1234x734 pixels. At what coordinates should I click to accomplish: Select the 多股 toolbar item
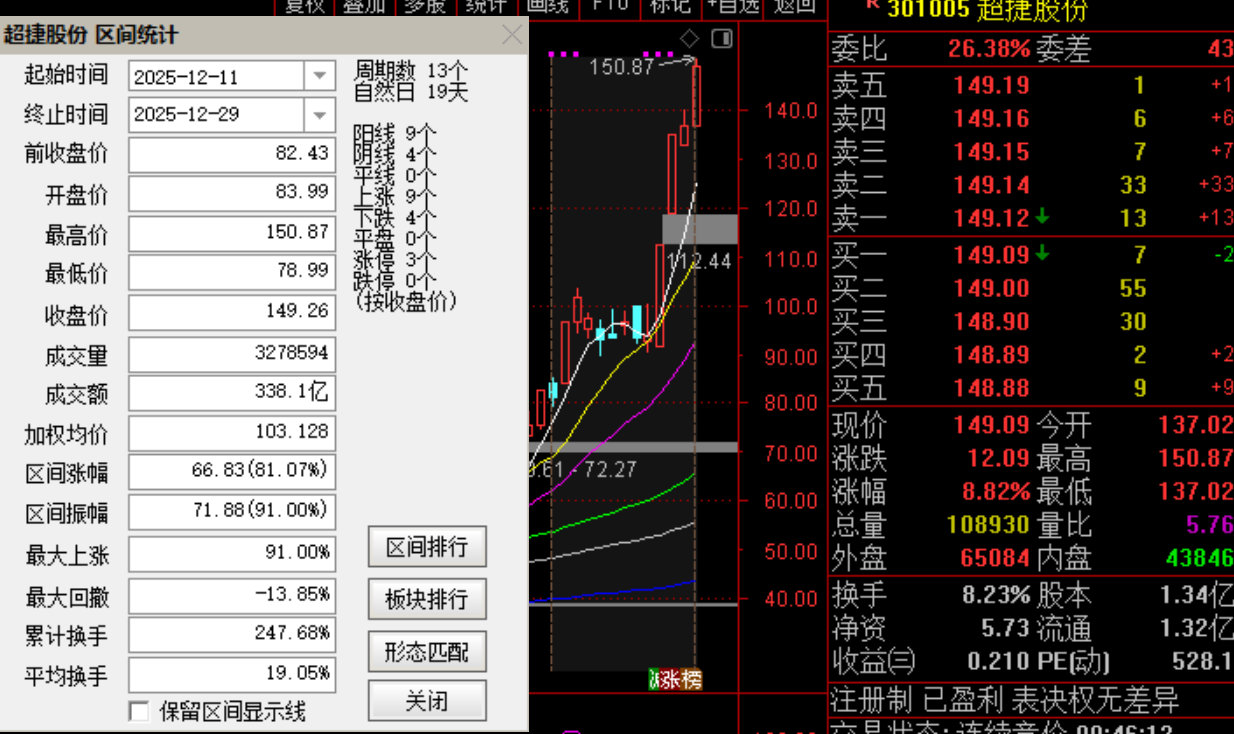424,5
